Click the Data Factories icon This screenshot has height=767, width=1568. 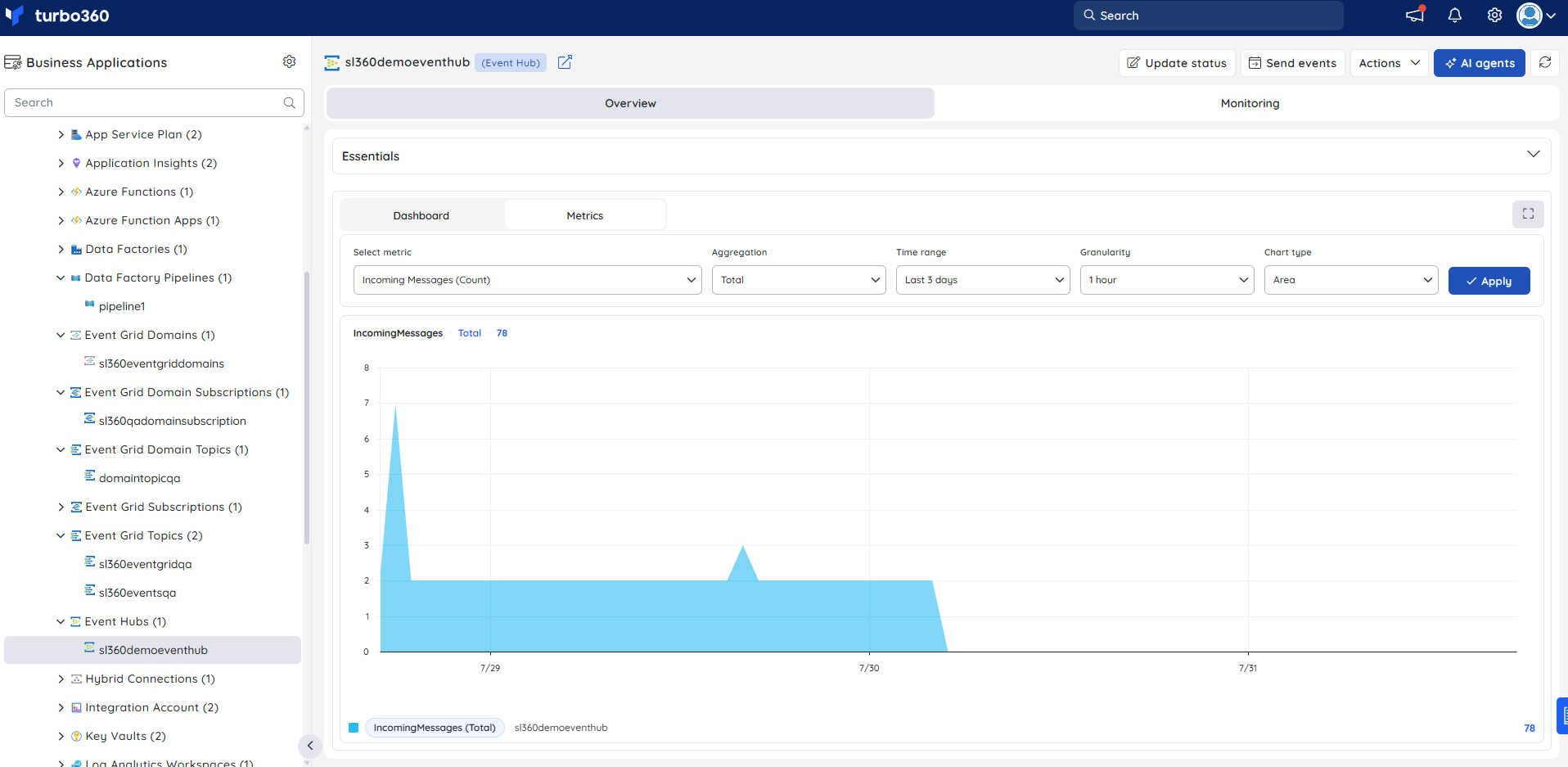(76, 249)
